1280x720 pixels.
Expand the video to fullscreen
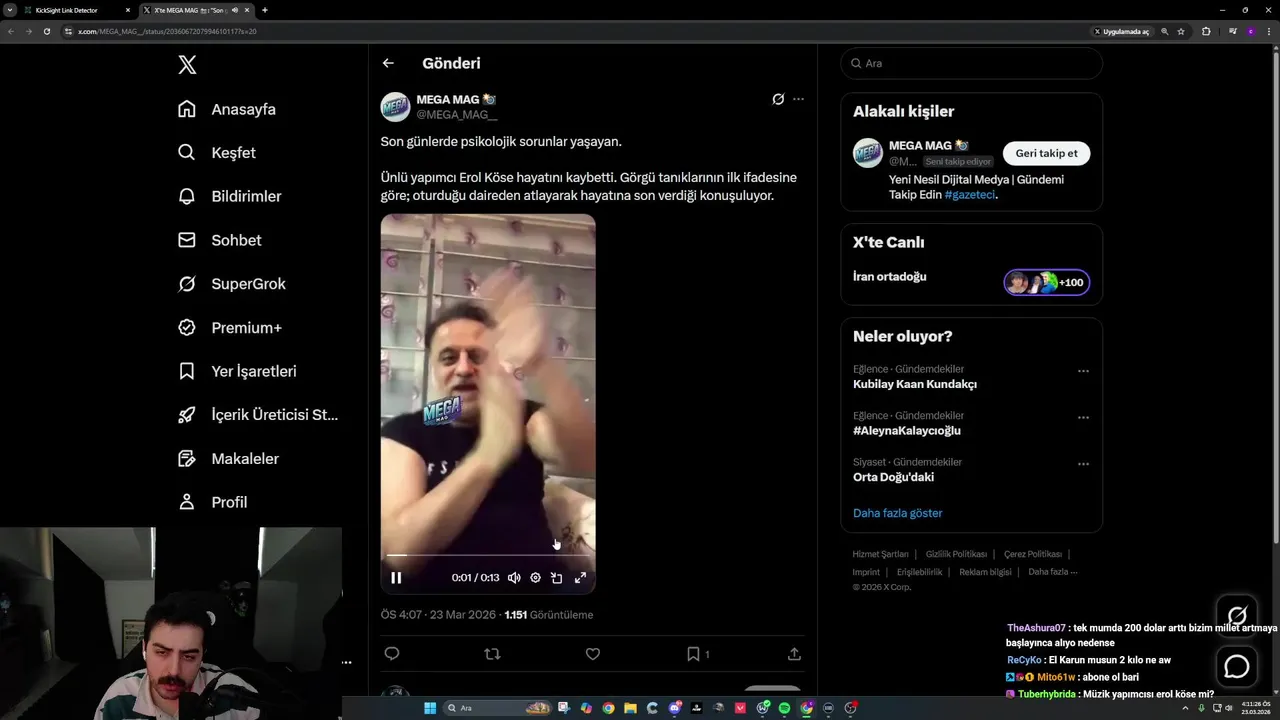580,578
